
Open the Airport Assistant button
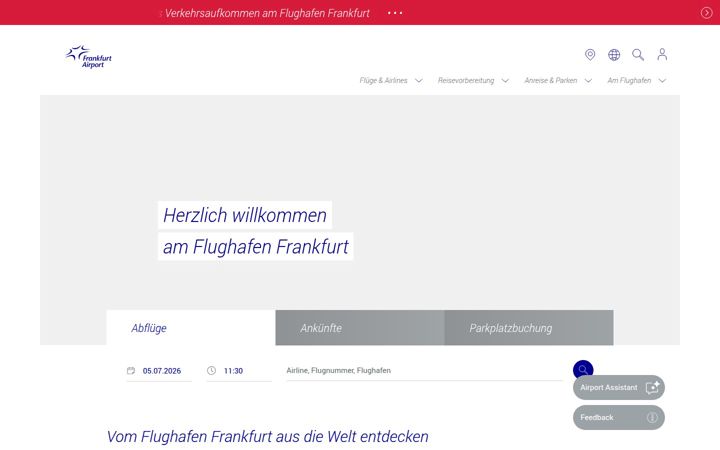(x=619, y=388)
